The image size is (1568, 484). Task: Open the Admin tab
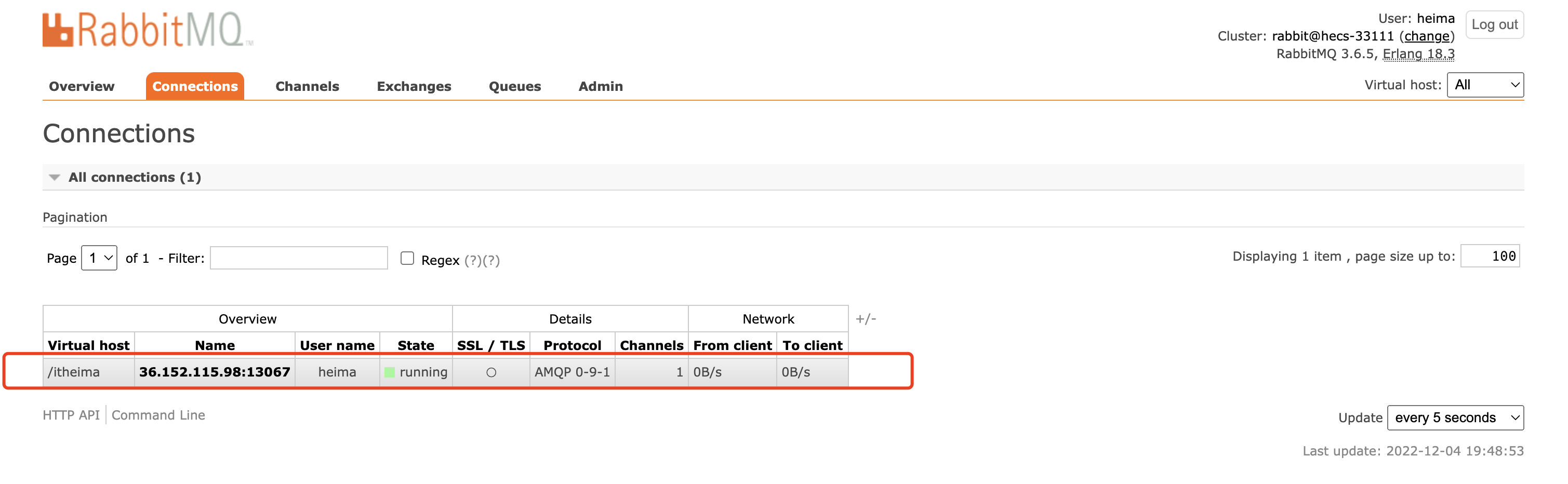tap(600, 86)
